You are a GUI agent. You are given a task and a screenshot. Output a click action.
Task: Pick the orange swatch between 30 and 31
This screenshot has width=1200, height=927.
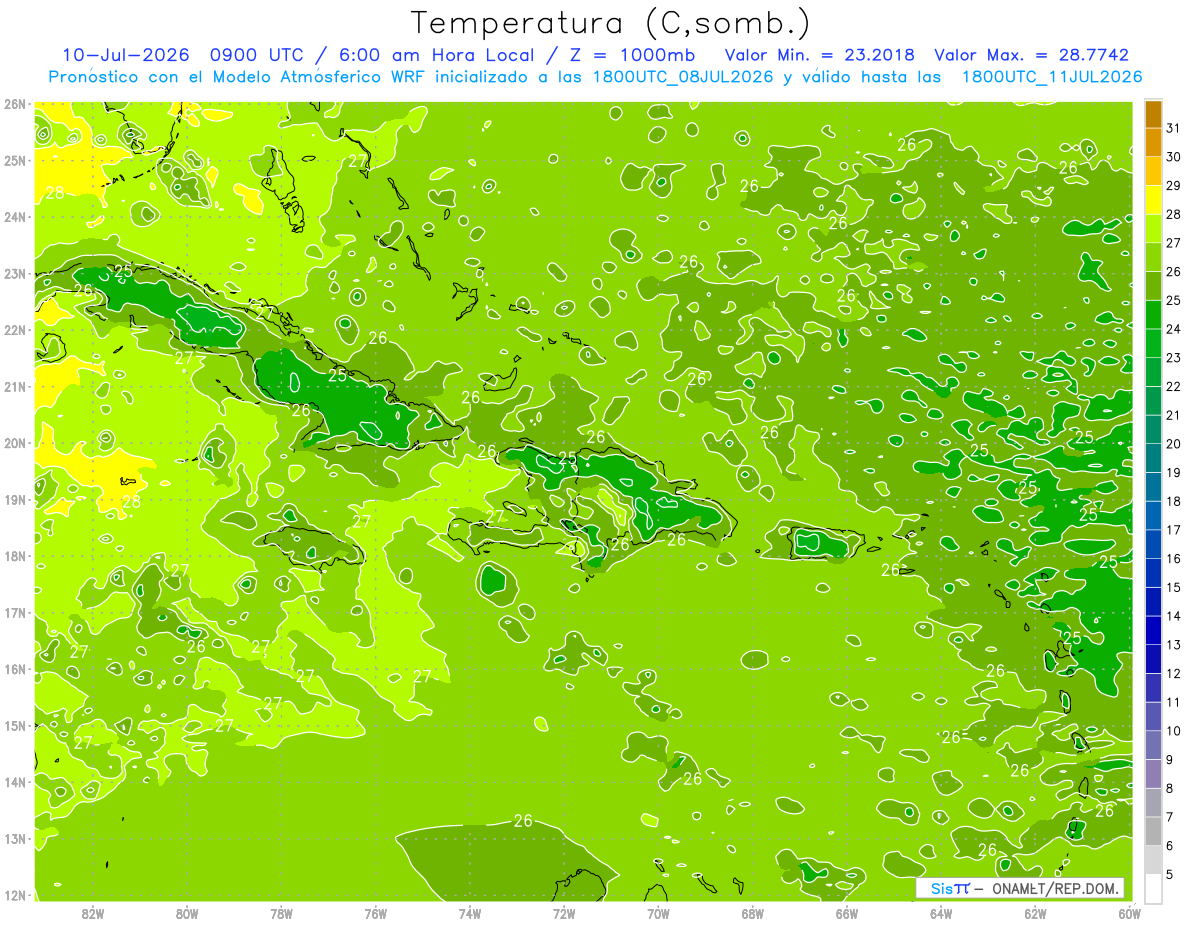1153,142
